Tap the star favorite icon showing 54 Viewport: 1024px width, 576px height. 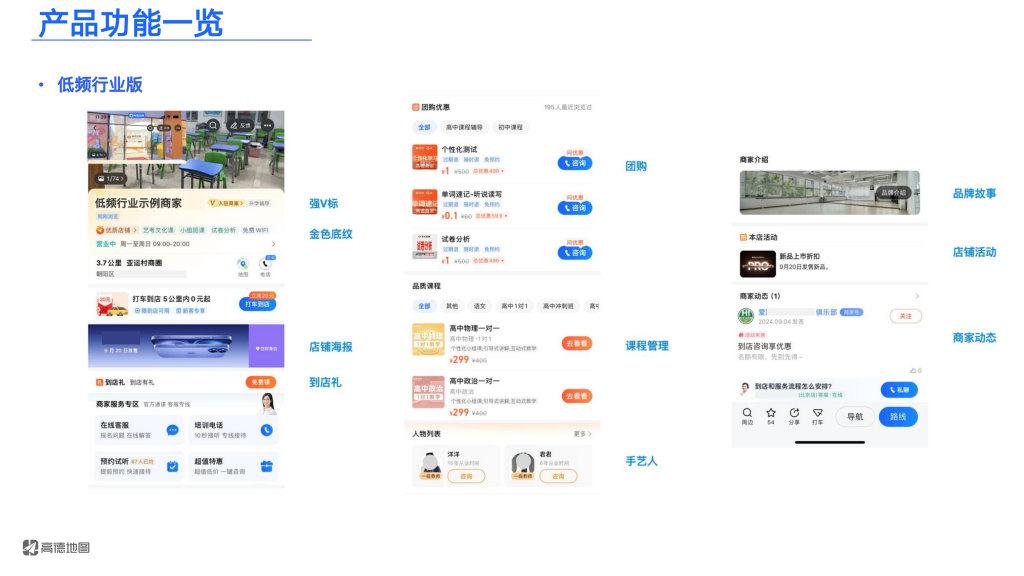771,413
